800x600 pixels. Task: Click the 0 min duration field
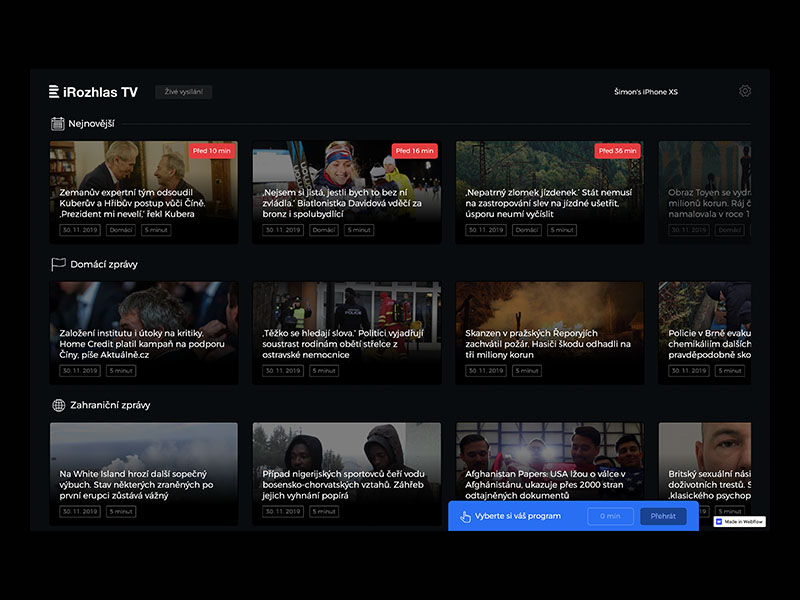coord(610,516)
